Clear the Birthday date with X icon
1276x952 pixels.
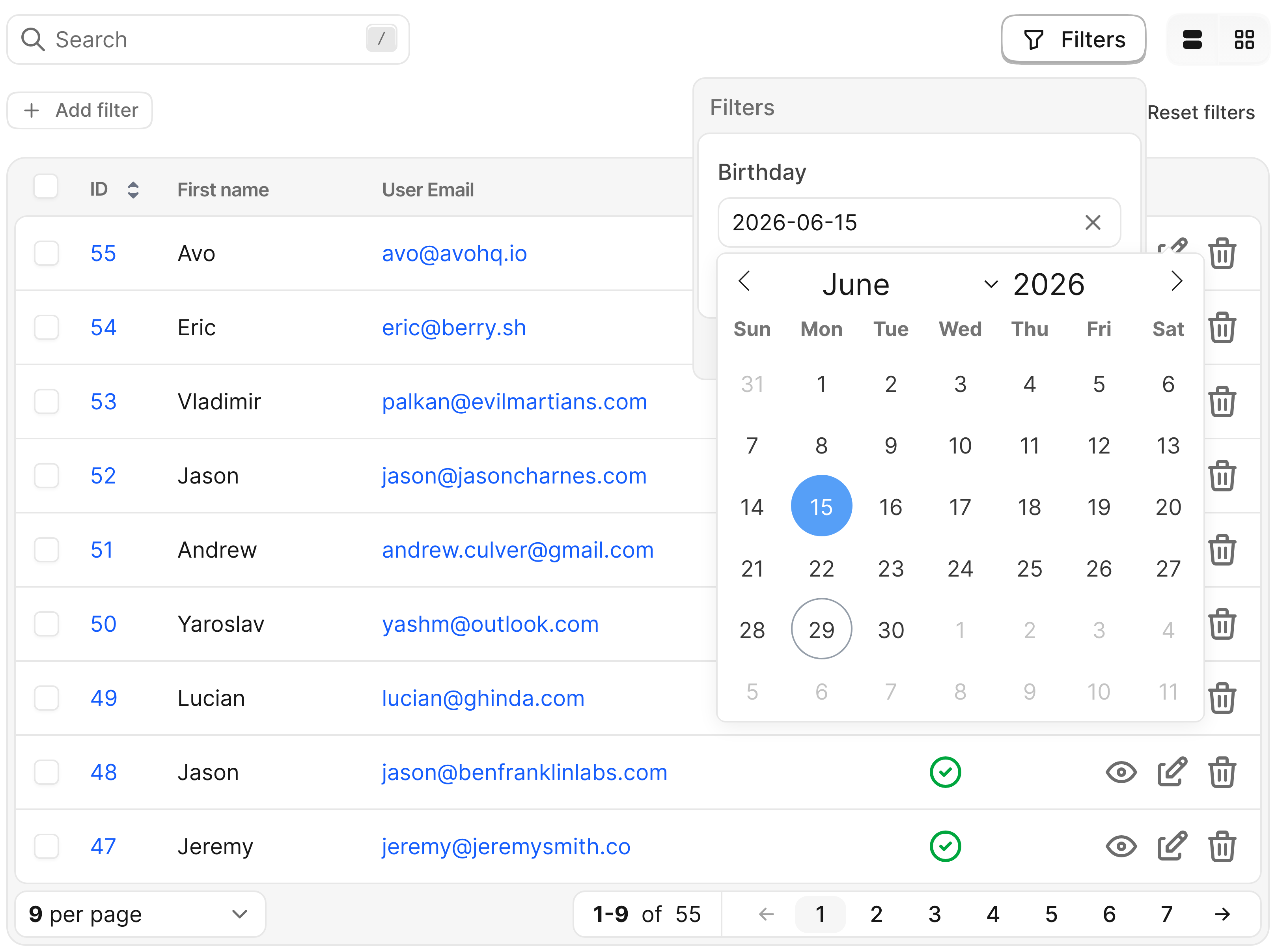coord(1093,222)
